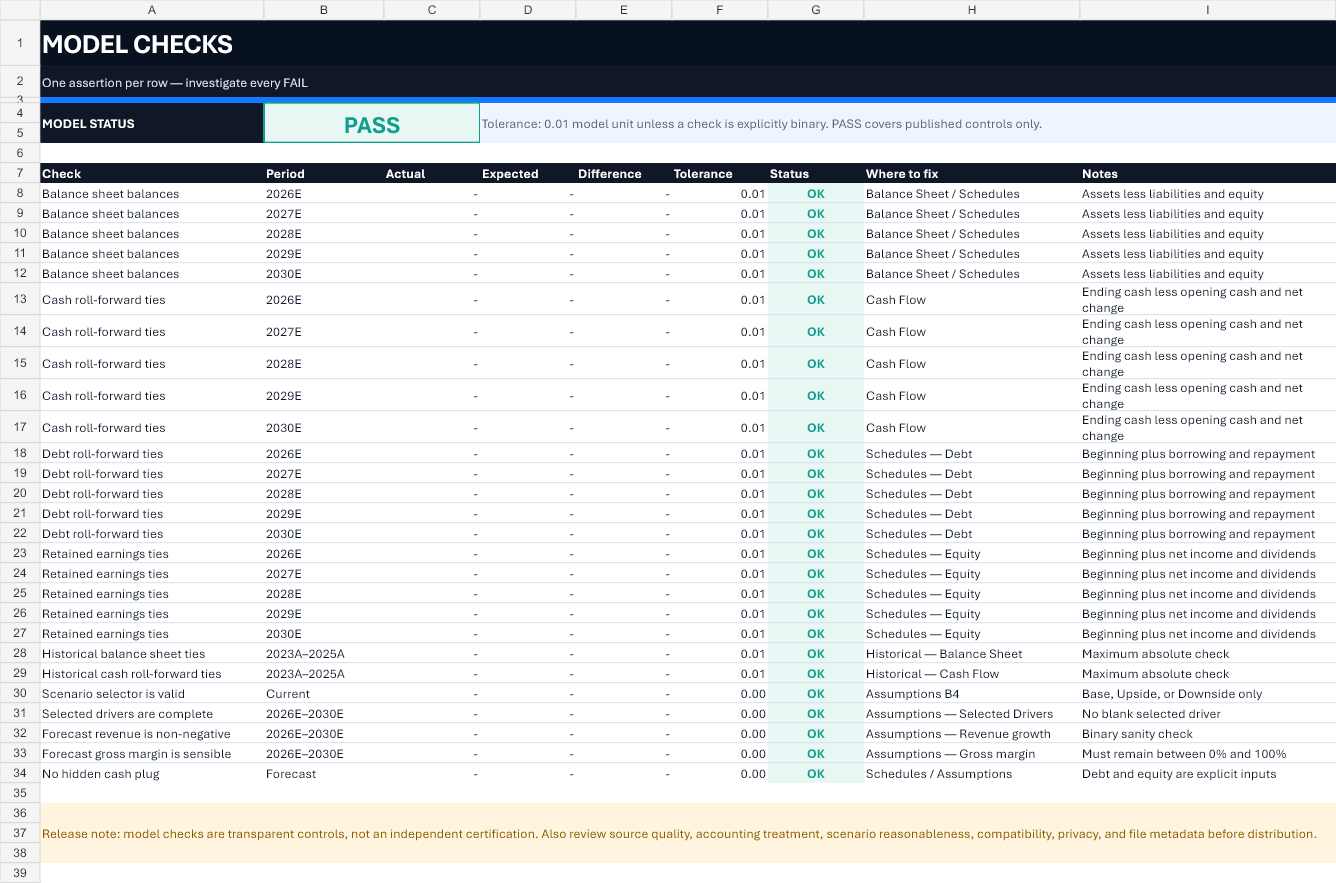Select column G header
Image resolution: width=1336 pixels, height=883 pixels.
816,10
